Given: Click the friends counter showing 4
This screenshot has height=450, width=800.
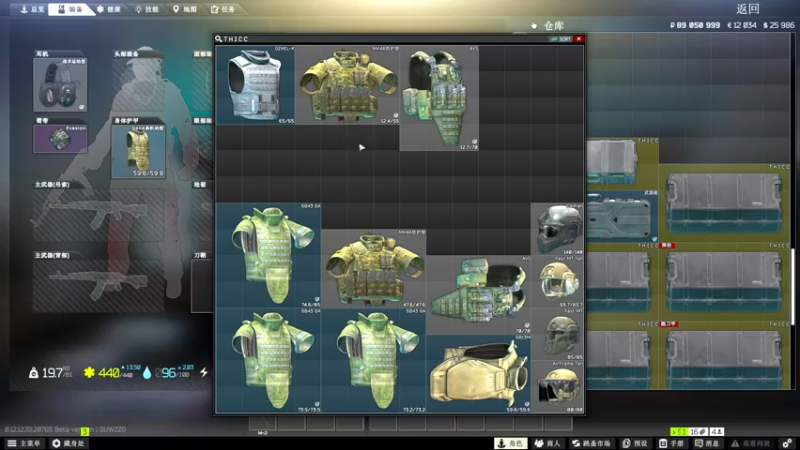Looking at the screenshot, I should click(716, 432).
